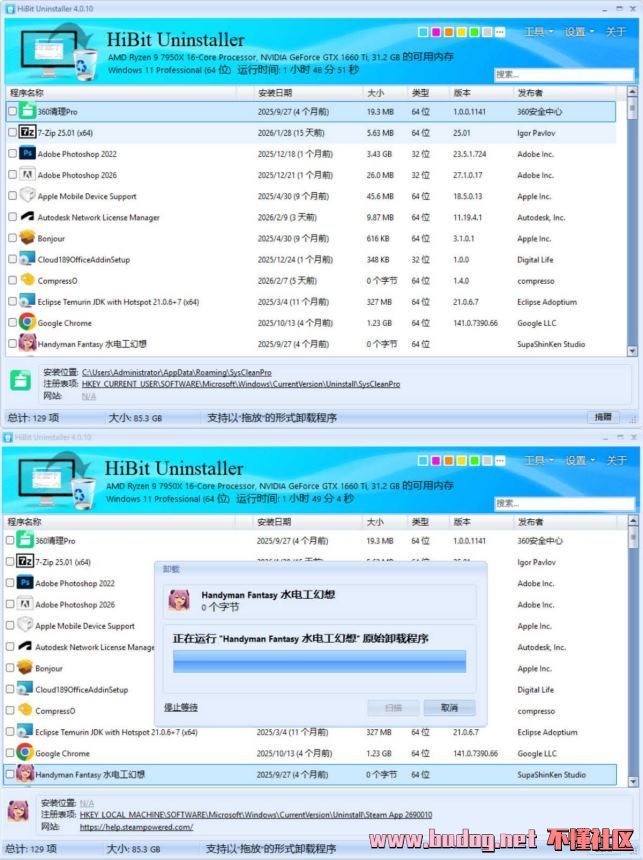Click Adobe Photoshop 2022 icon in upper window
Viewport: 643px width, 860px height.
[x=27, y=153]
